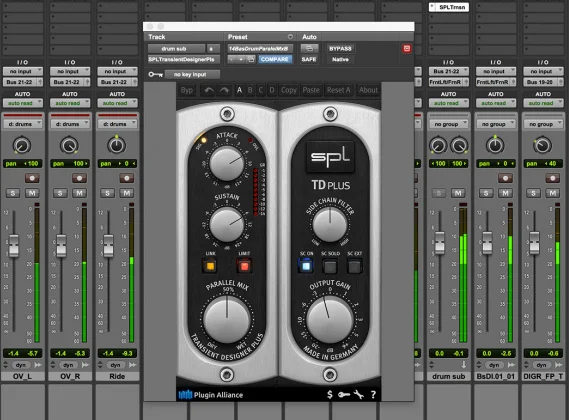Open the question mark help icon
Screen dimensions: 569x420
[373, 395]
